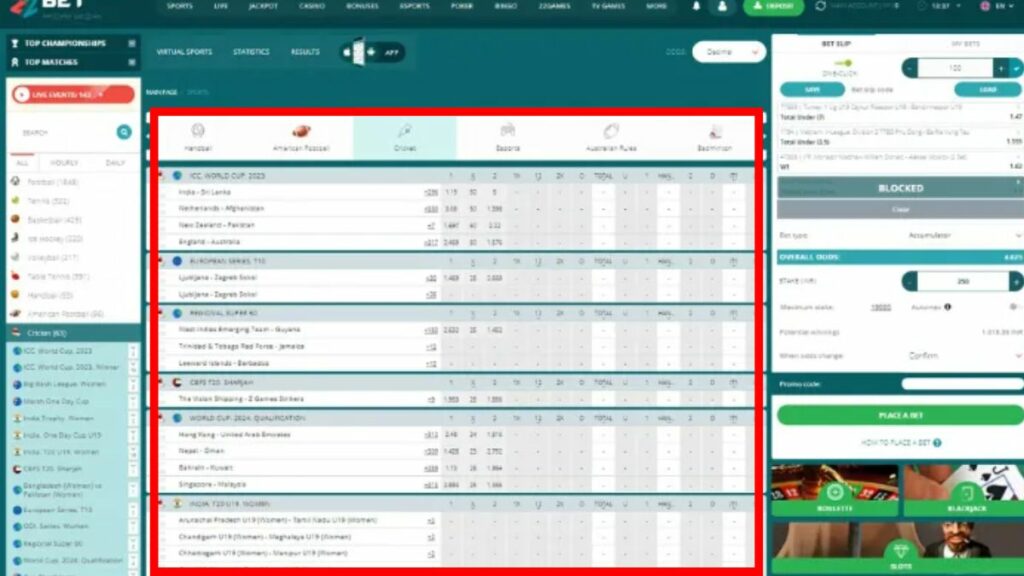The image size is (1024, 576).
Task: Toggle the Automax switch
Action: click(1014, 307)
